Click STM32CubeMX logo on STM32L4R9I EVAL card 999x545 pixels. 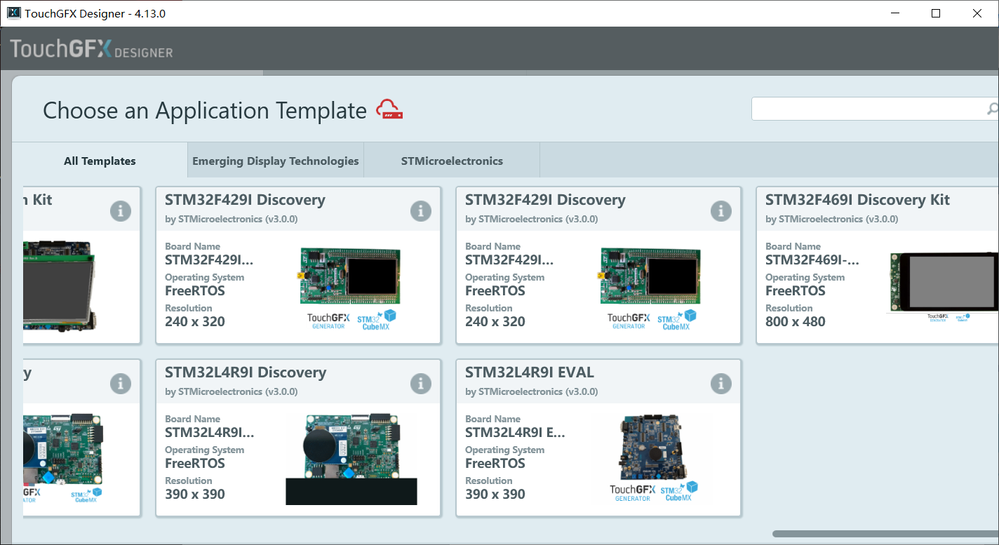[x=679, y=491]
